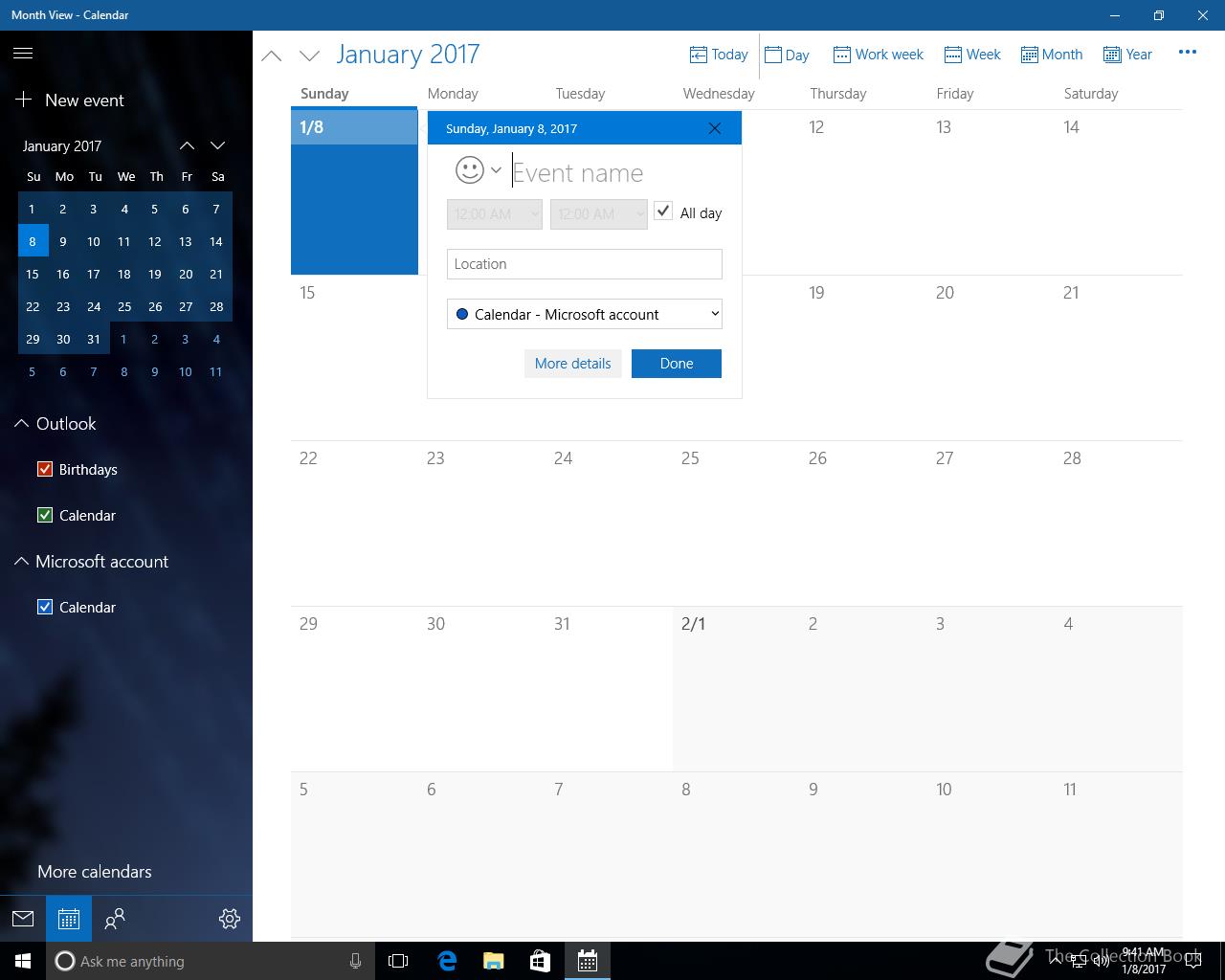The height and width of the screenshot is (980, 1225).
Task: Click the Location field
Action: tap(585, 264)
